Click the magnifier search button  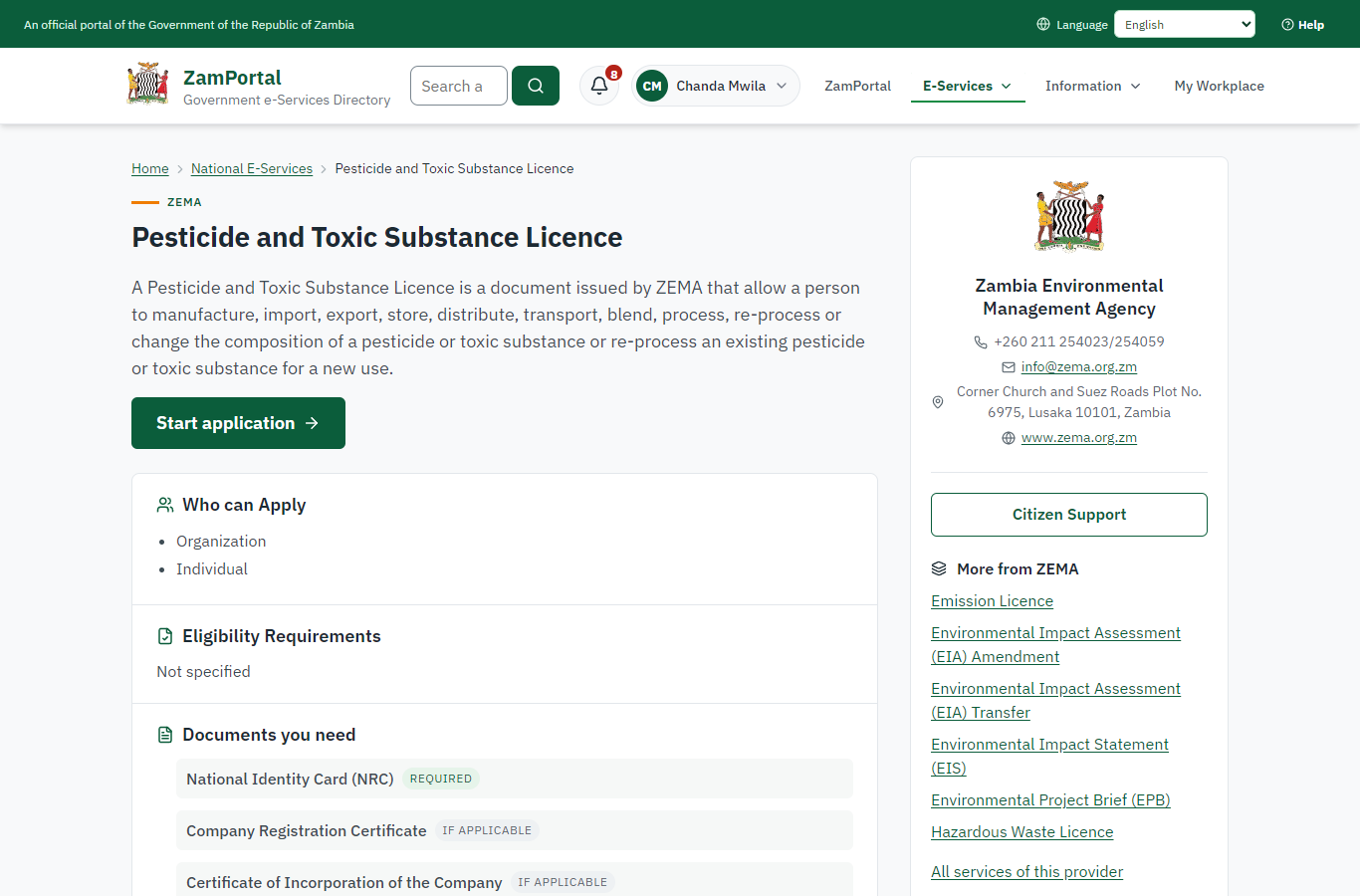pos(536,86)
